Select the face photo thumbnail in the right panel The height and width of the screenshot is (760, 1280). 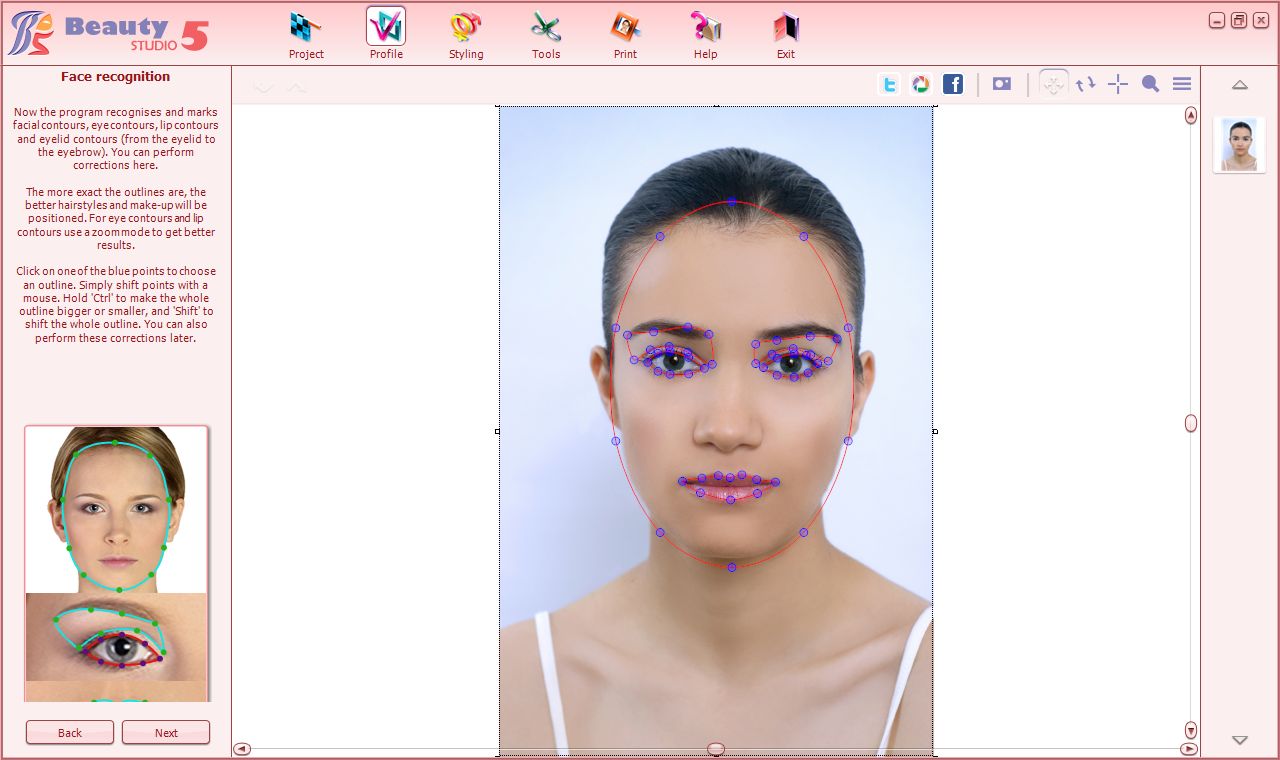click(x=1240, y=145)
